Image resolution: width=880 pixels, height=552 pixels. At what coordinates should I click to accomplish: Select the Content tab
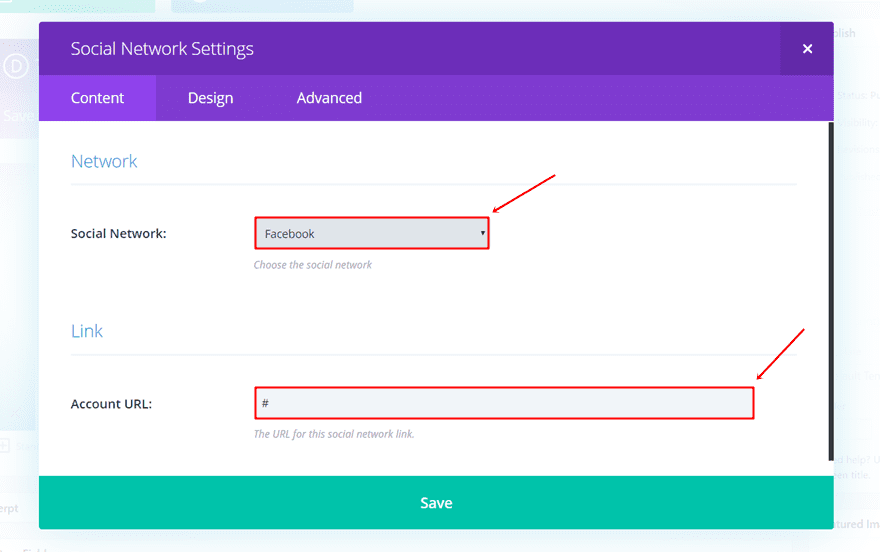pyautogui.click(x=97, y=98)
